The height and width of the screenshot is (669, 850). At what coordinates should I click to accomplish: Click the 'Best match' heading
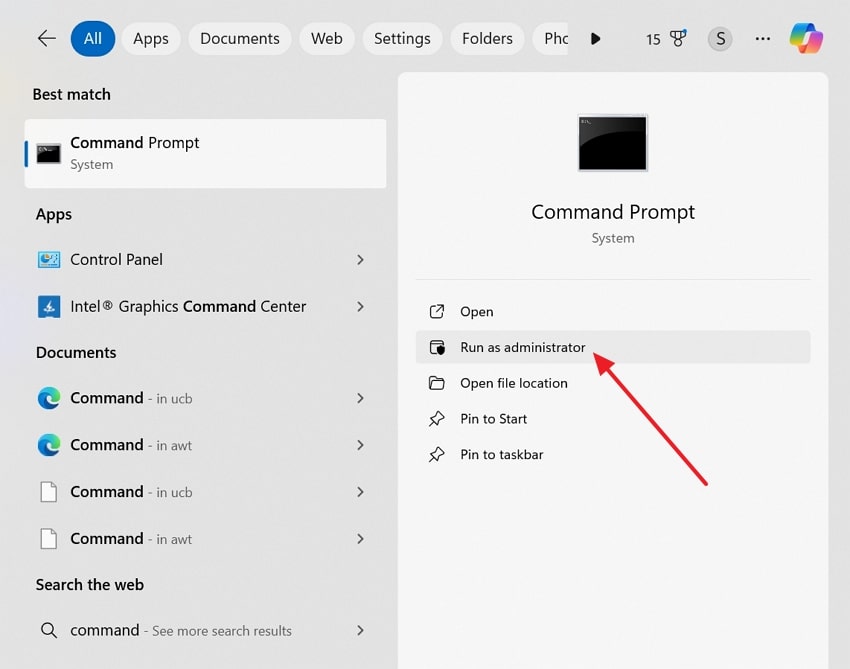coord(72,94)
